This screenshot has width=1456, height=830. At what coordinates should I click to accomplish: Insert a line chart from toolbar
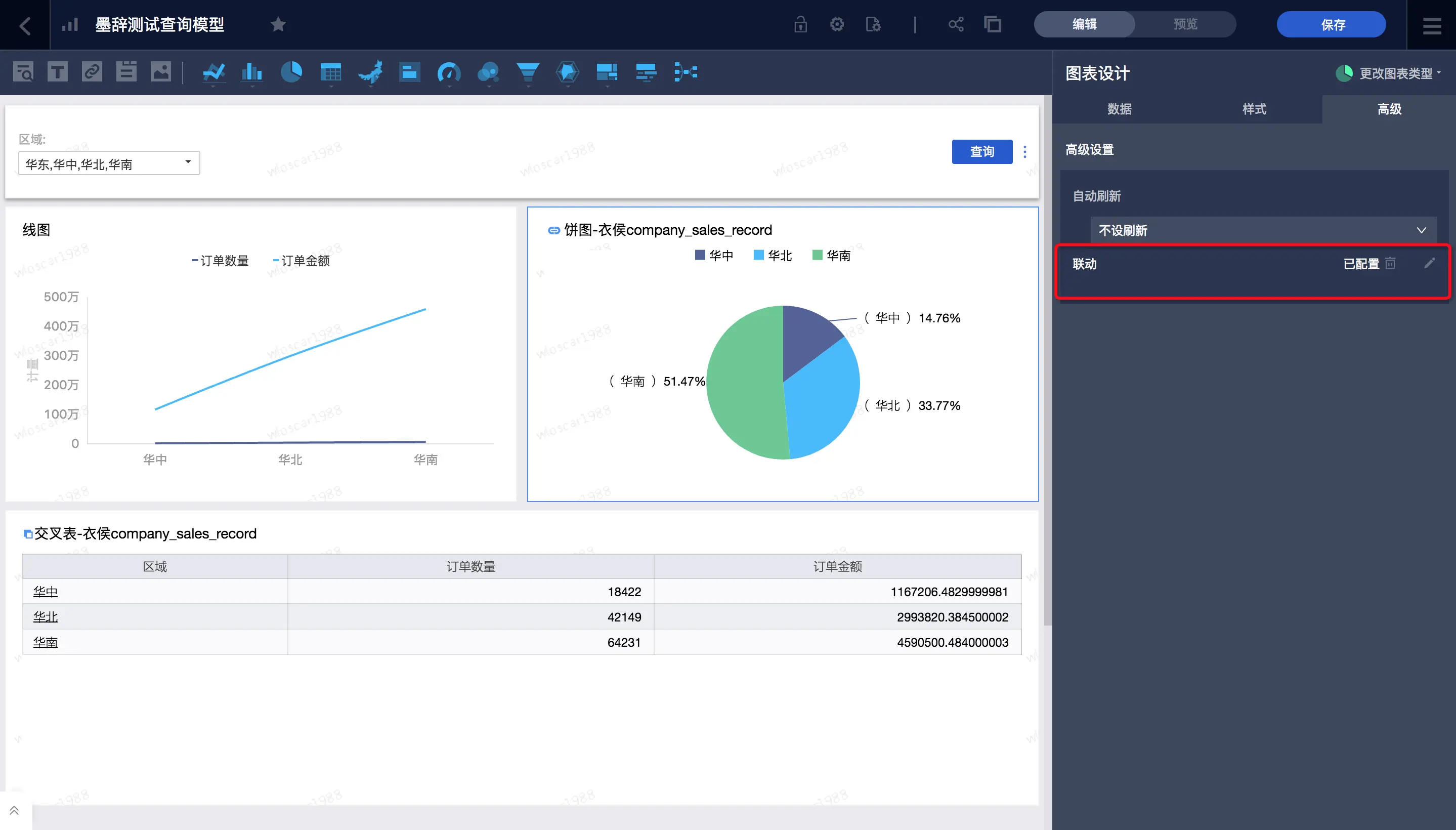click(x=213, y=72)
